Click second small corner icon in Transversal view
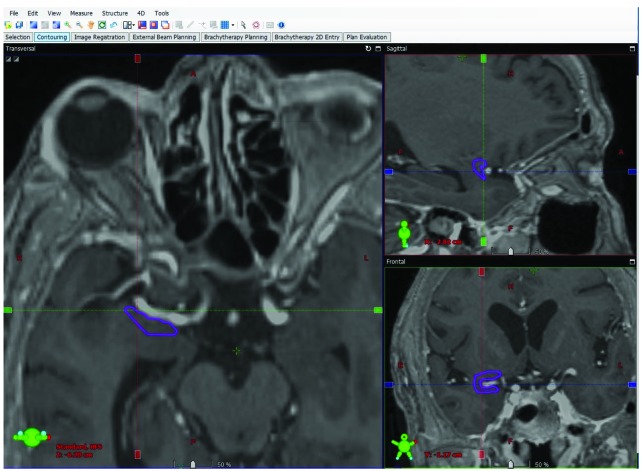The width and height of the screenshot is (643, 471). pyautogui.click(x=16, y=59)
